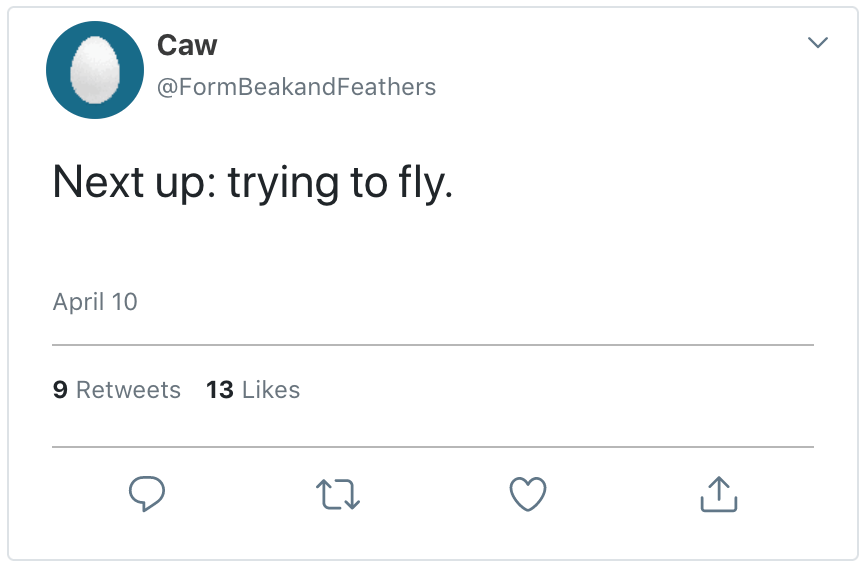Visit the profile via display name Caw
Image resolution: width=866 pixels, height=570 pixels.
pos(187,45)
